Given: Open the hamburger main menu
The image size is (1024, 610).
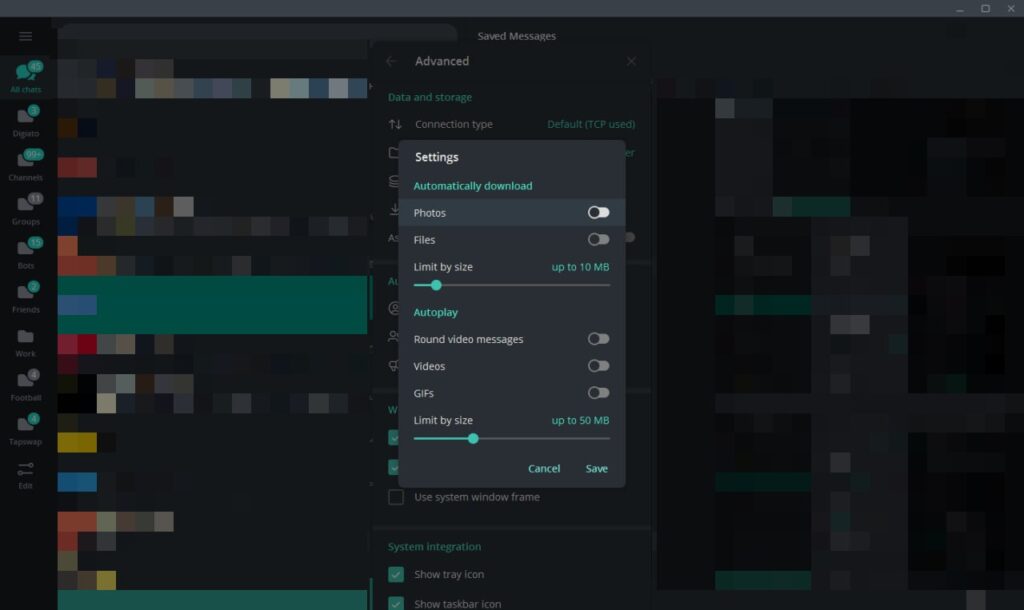Looking at the screenshot, I should [x=25, y=36].
